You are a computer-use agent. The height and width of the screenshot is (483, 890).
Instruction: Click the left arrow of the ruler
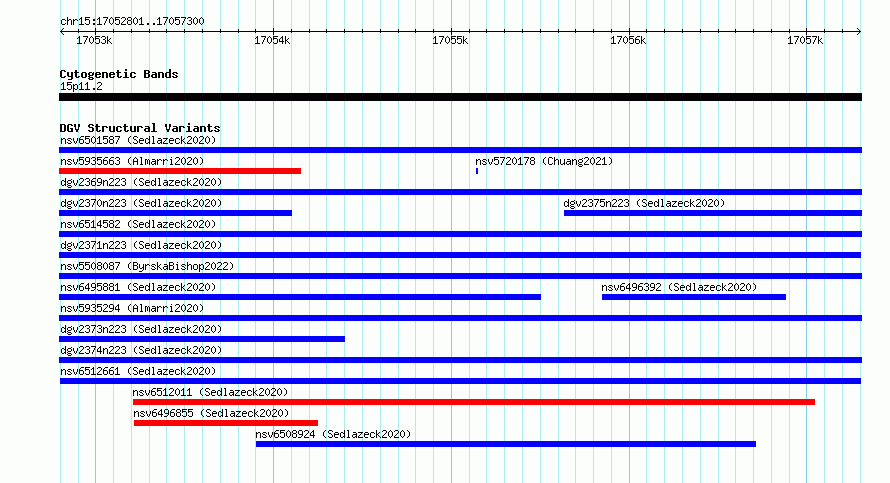tap(62, 32)
